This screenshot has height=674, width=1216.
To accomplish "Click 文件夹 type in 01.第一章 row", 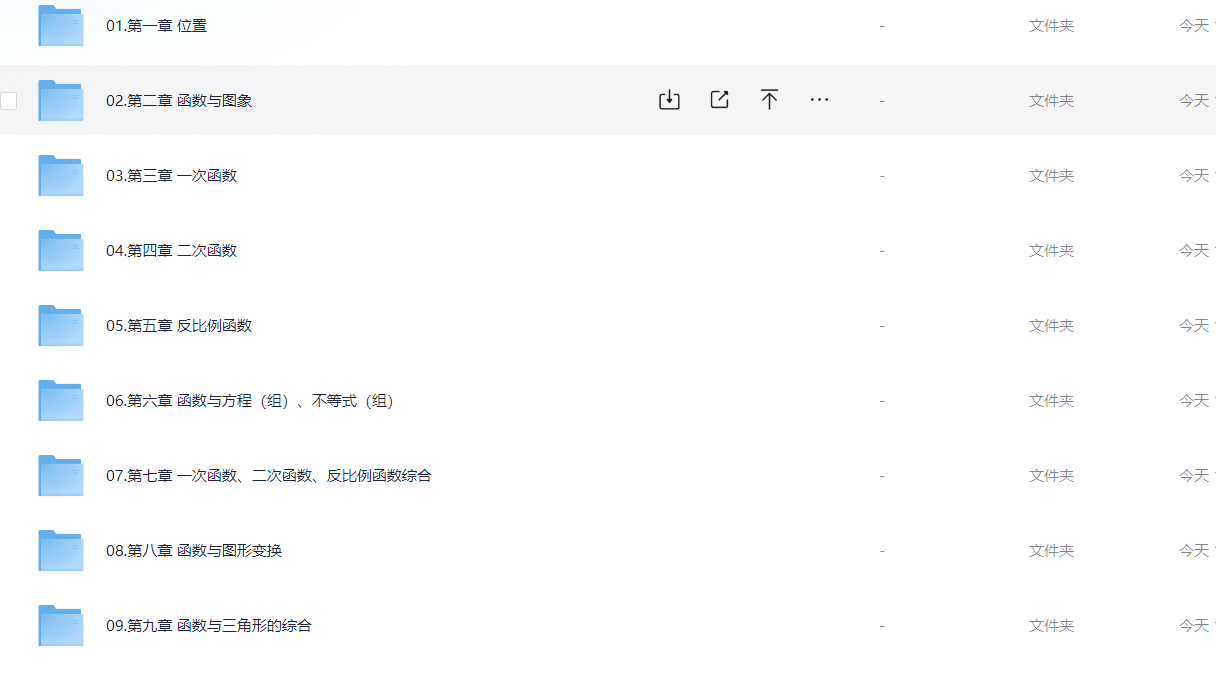I will [1052, 26].
